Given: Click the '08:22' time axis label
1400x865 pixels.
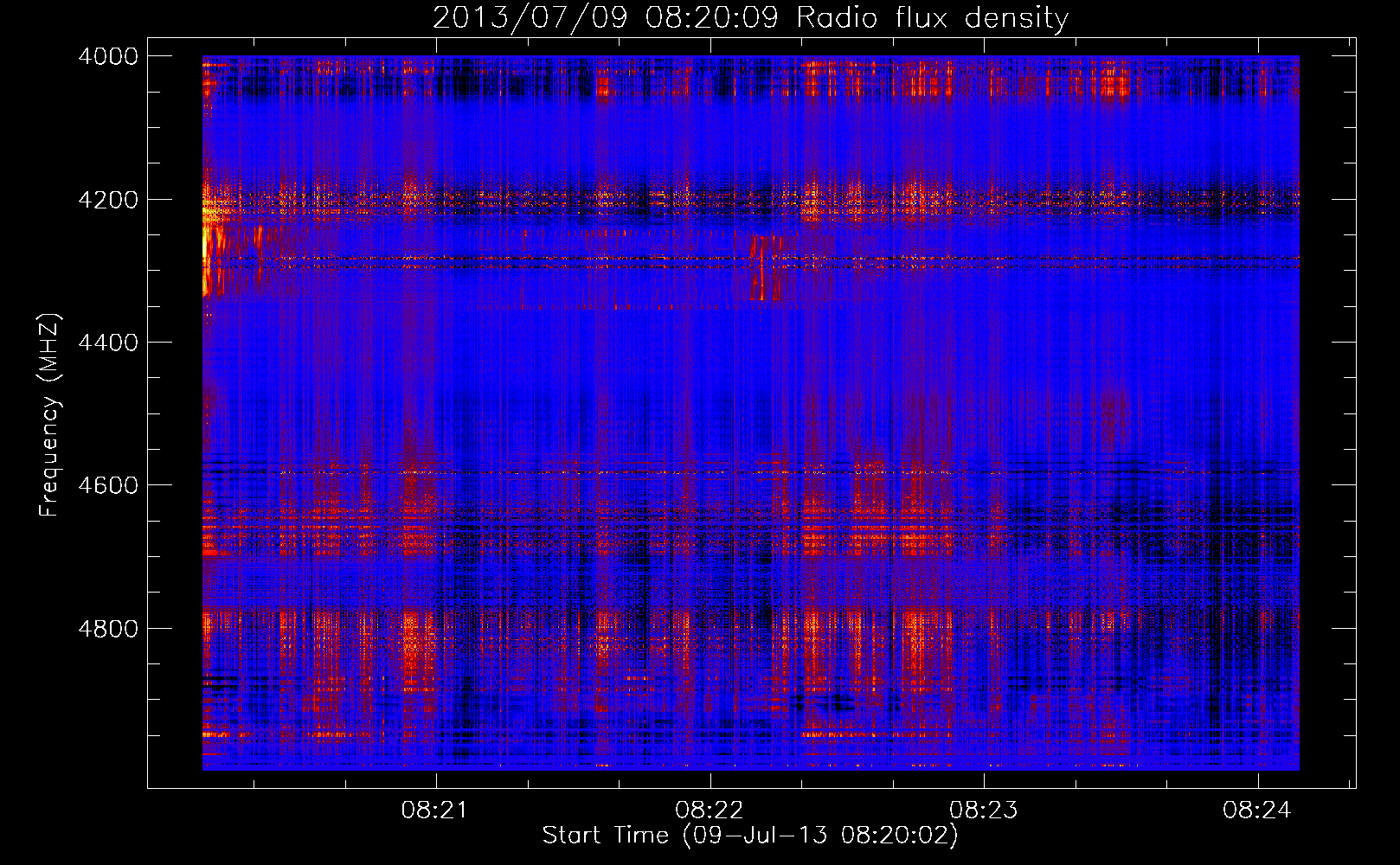Looking at the screenshot, I should click(709, 811).
